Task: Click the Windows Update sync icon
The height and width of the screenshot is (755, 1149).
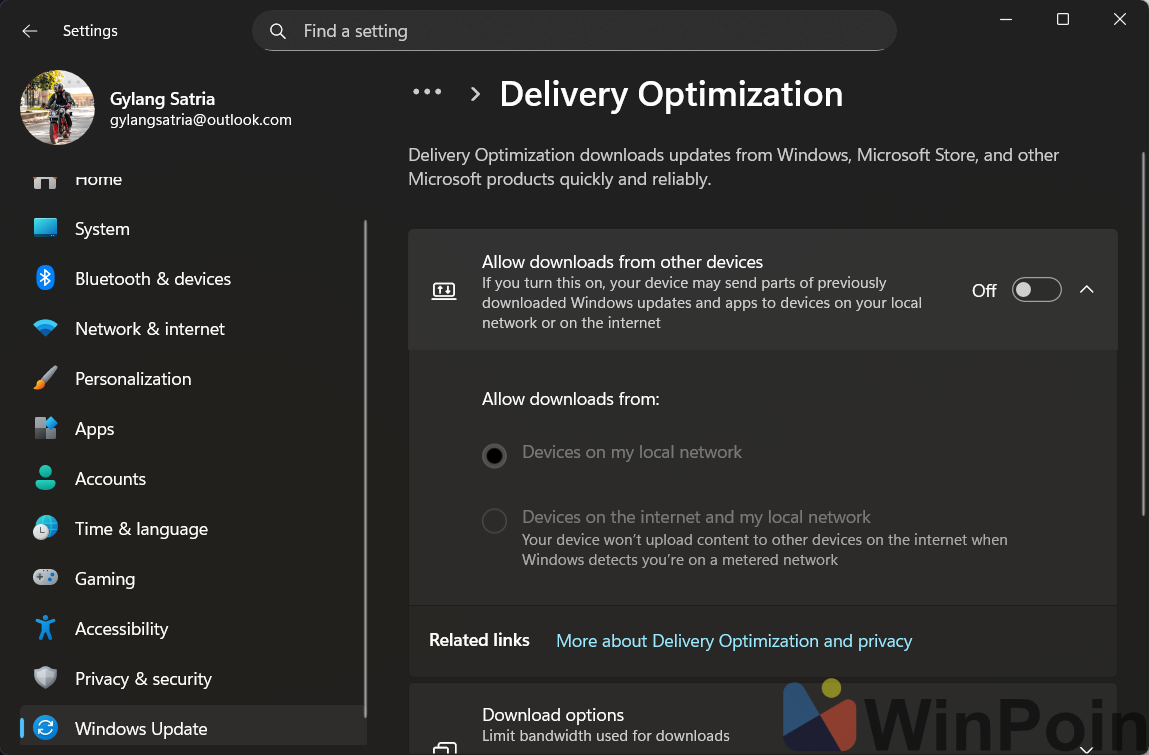Action: pos(45,728)
